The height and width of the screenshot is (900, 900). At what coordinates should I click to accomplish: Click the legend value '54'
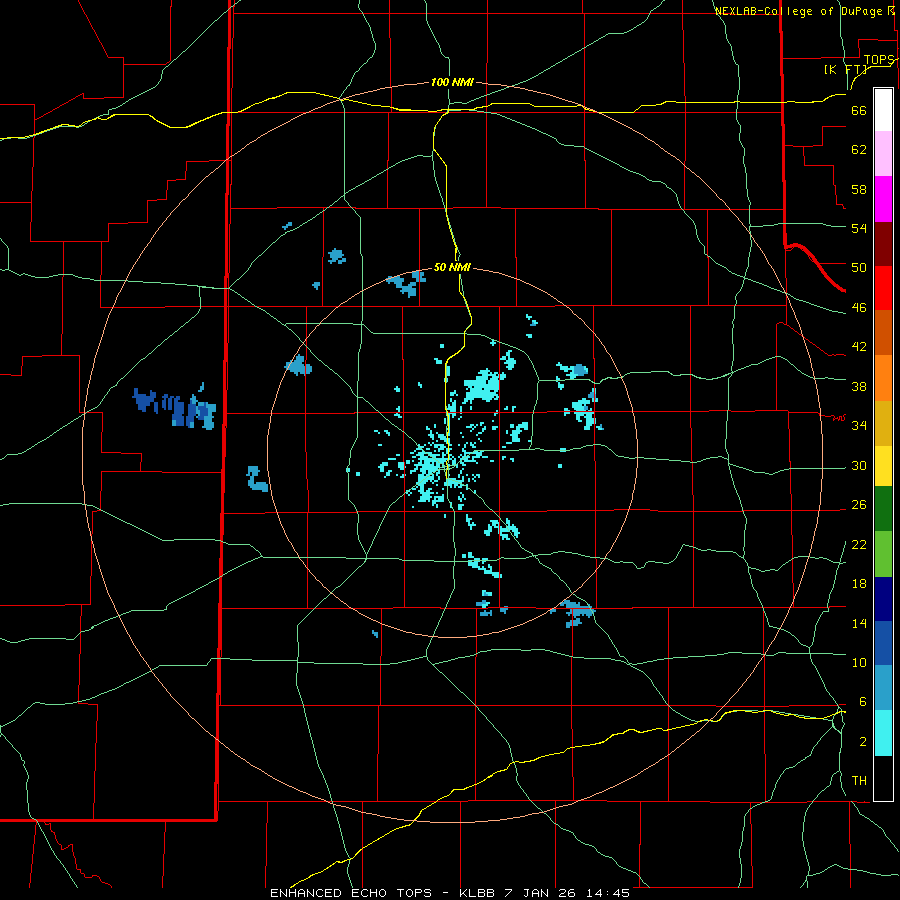click(x=859, y=228)
